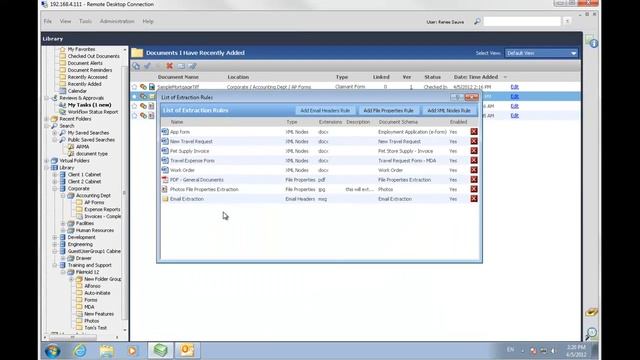Click the envelope icon of Email Extraction rule

point(165,199)
